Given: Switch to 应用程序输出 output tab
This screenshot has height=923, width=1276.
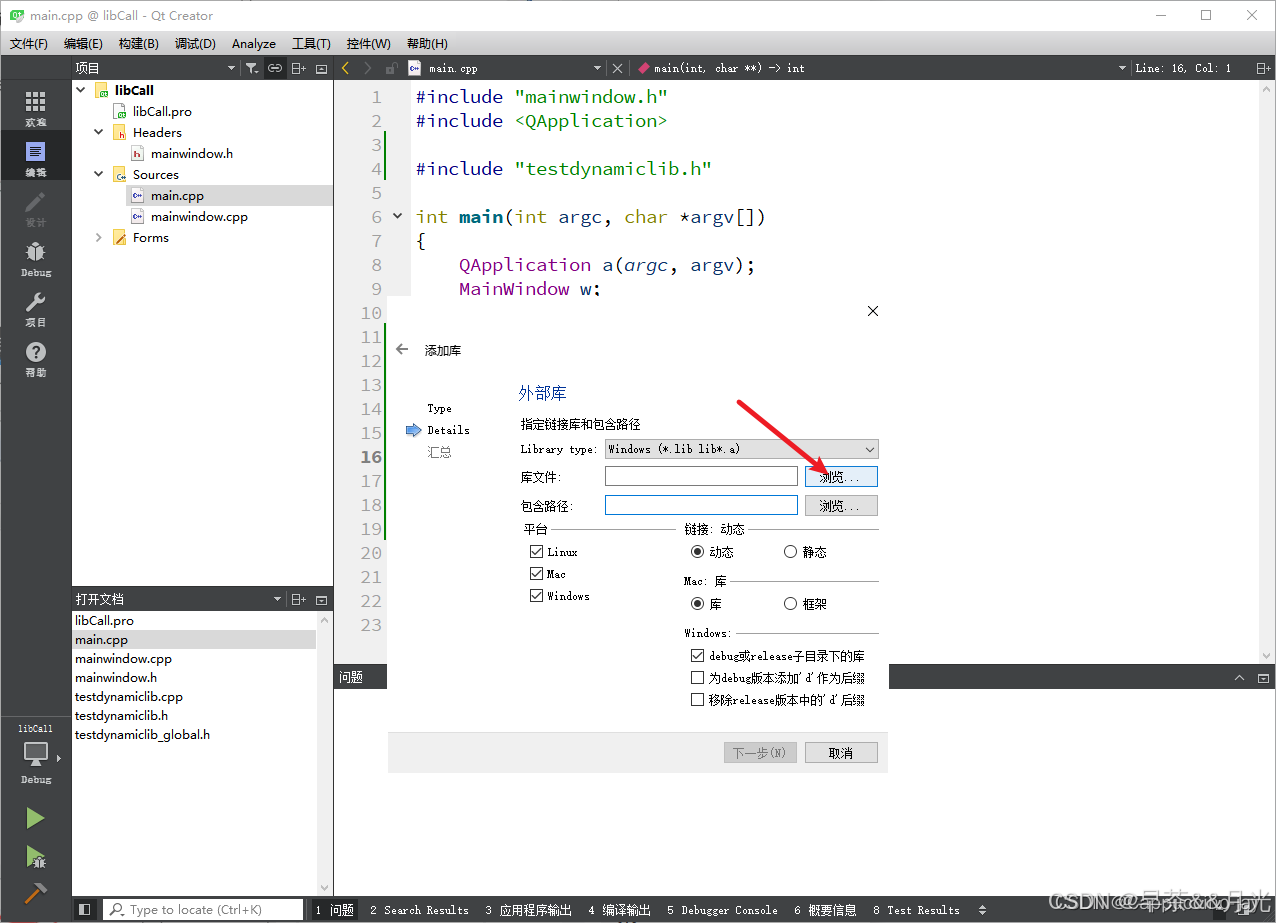Looking at the screenshot, I should click(529, 910).
